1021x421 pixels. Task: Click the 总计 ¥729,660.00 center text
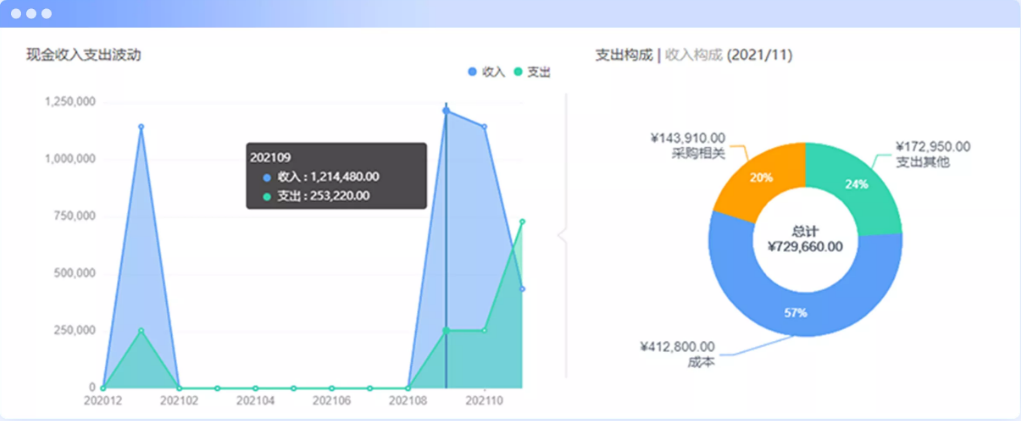pos(805,239)
